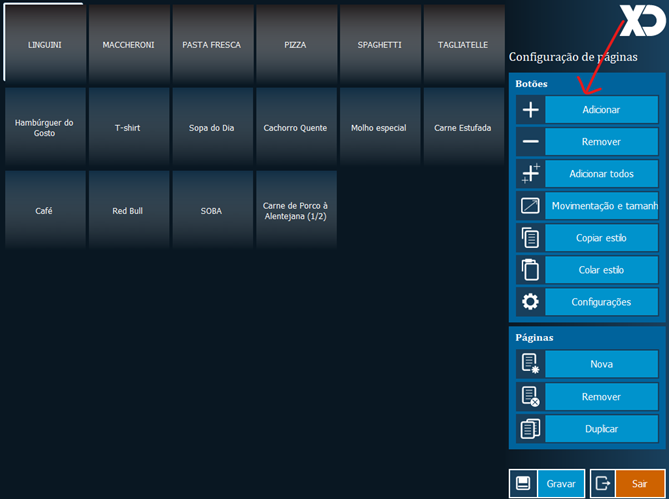Open the TAGLIATELLE category tab

click(463, 45)
